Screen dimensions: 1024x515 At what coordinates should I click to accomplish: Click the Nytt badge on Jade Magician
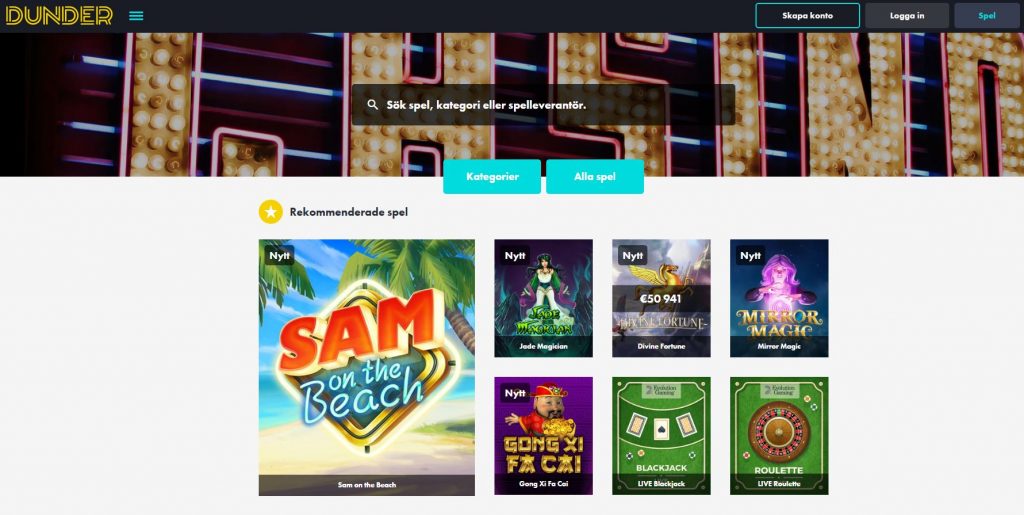pos(515,255)
